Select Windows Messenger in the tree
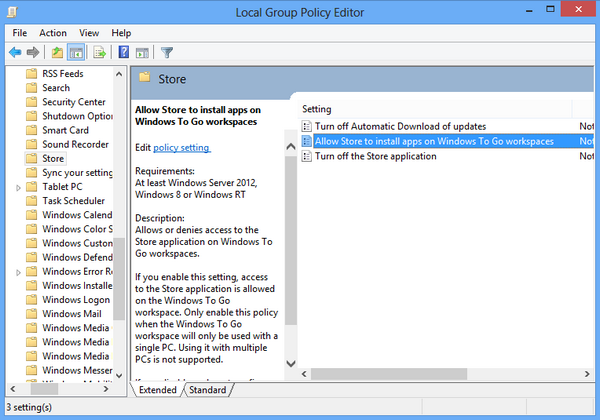The width and height of the screenshot is (600, 420). (77, 370)
